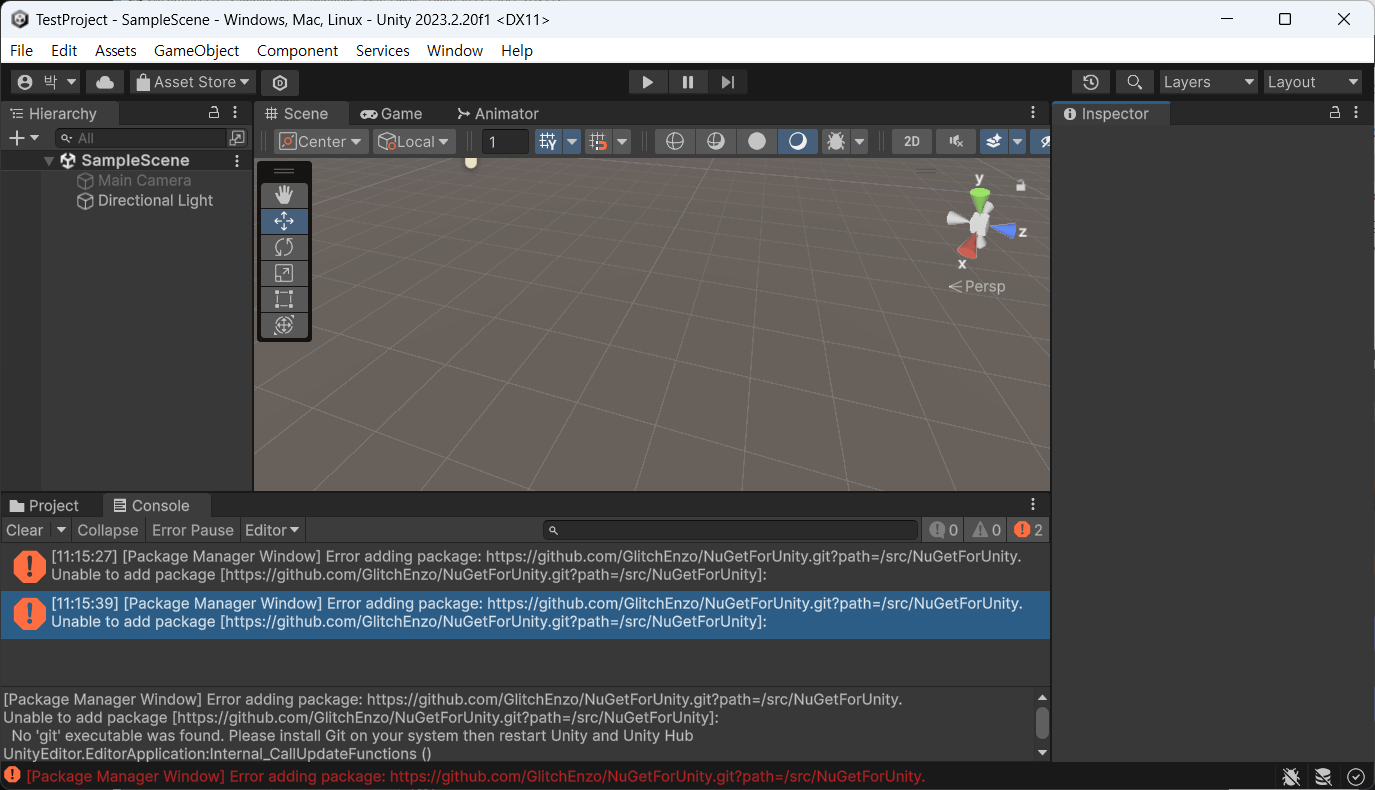Click the Clear console button
The width and height of the screenshot is (1375, 790).
tap(25, 530)
